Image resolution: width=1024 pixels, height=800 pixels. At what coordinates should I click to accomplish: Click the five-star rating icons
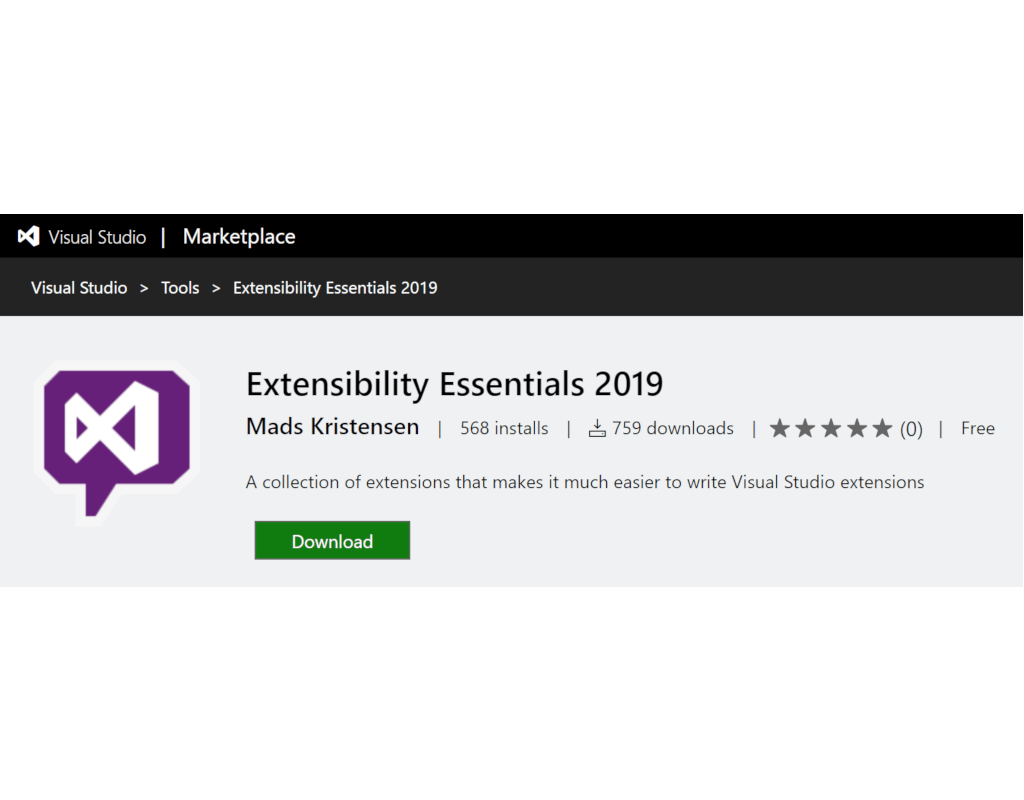pos(831,428)
